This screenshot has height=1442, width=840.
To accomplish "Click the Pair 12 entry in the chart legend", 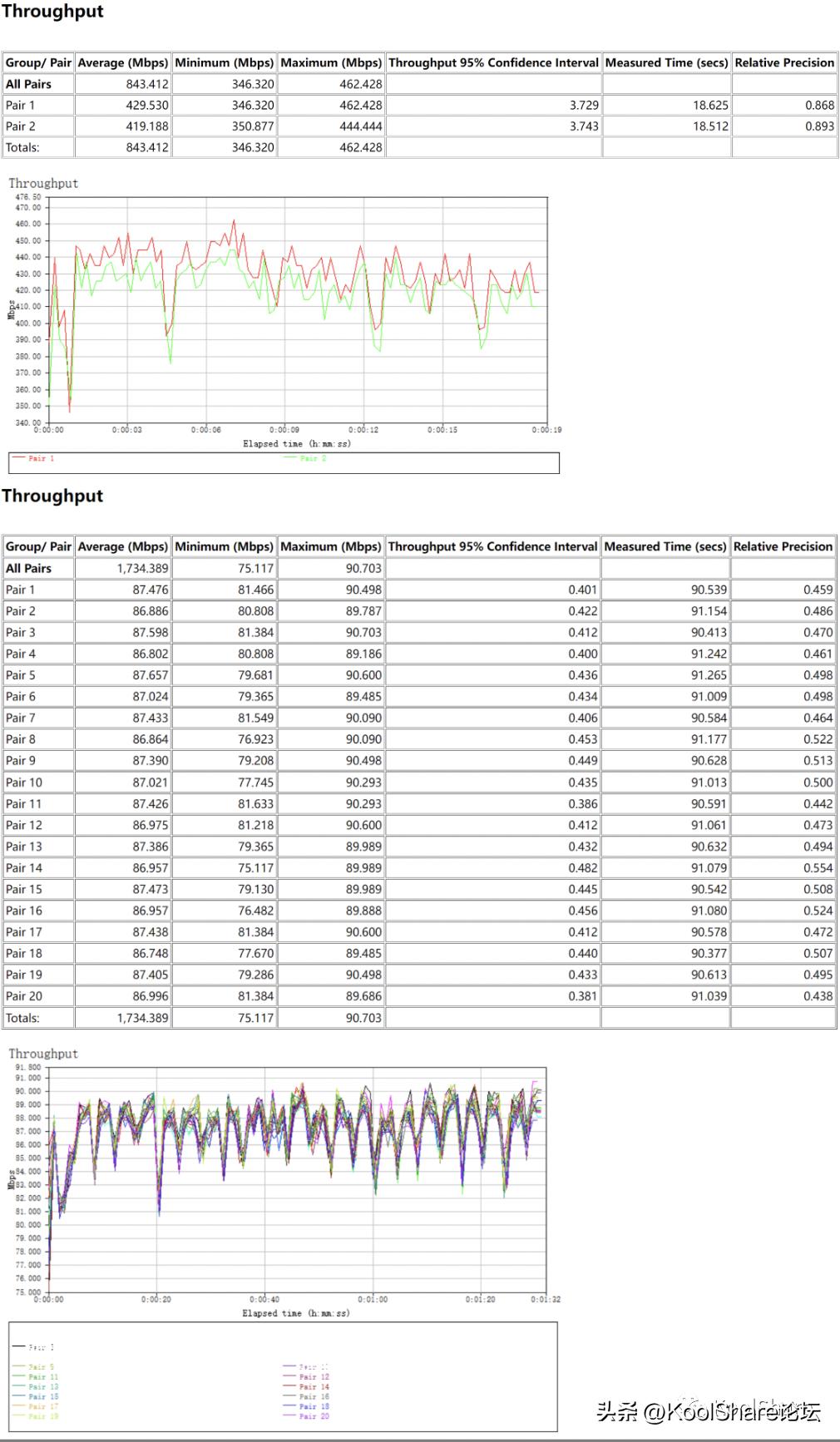I will click(x=307, y=1377).
